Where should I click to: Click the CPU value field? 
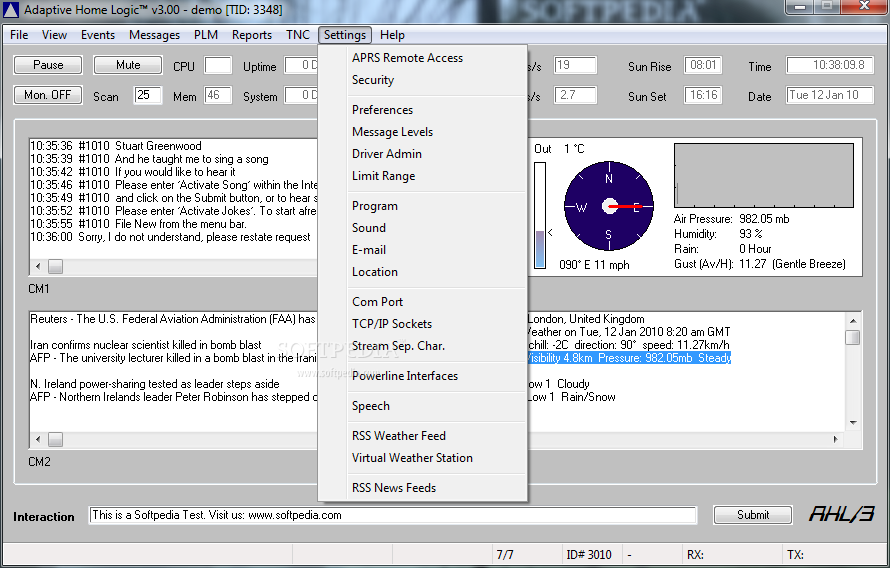pos(218,65)
